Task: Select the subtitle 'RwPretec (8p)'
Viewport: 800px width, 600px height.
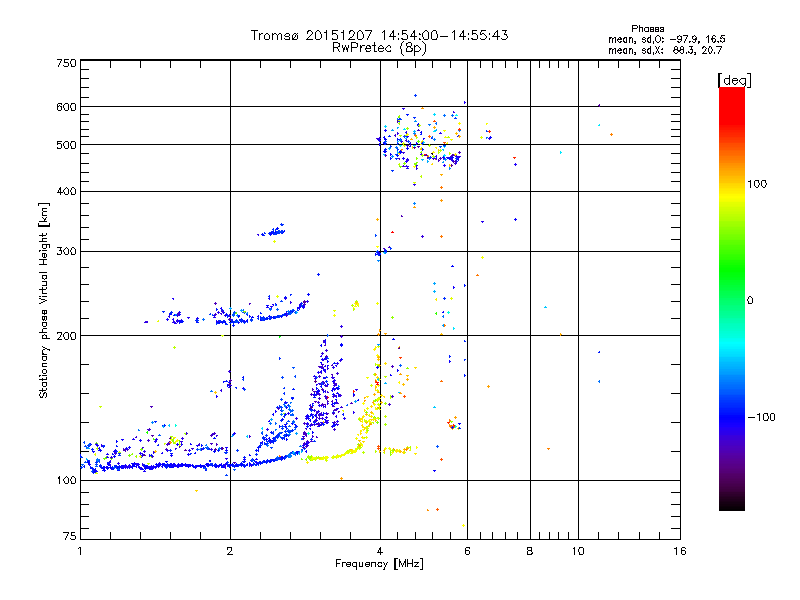Action: [379, 48]
